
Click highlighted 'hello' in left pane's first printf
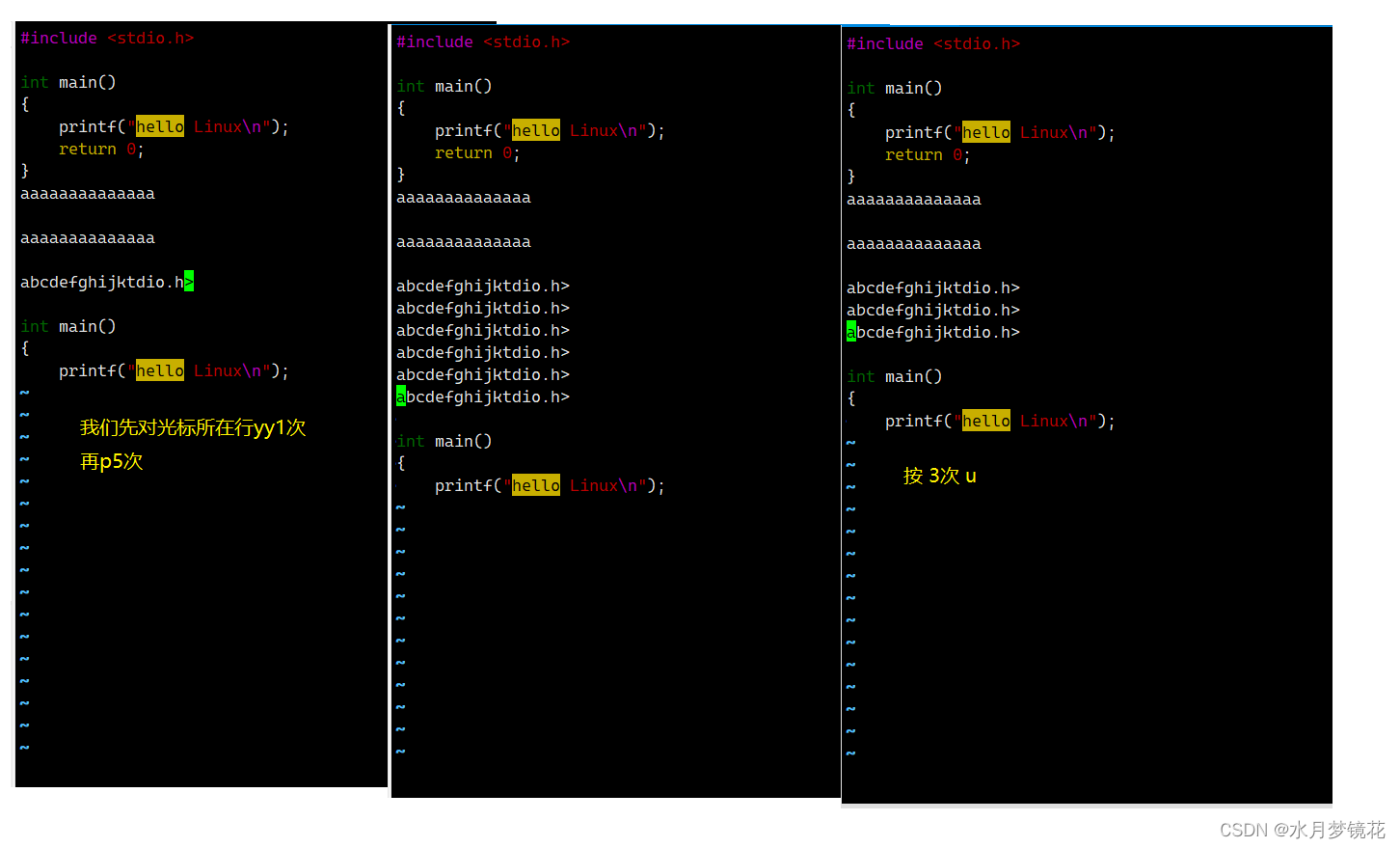(160, 127)
